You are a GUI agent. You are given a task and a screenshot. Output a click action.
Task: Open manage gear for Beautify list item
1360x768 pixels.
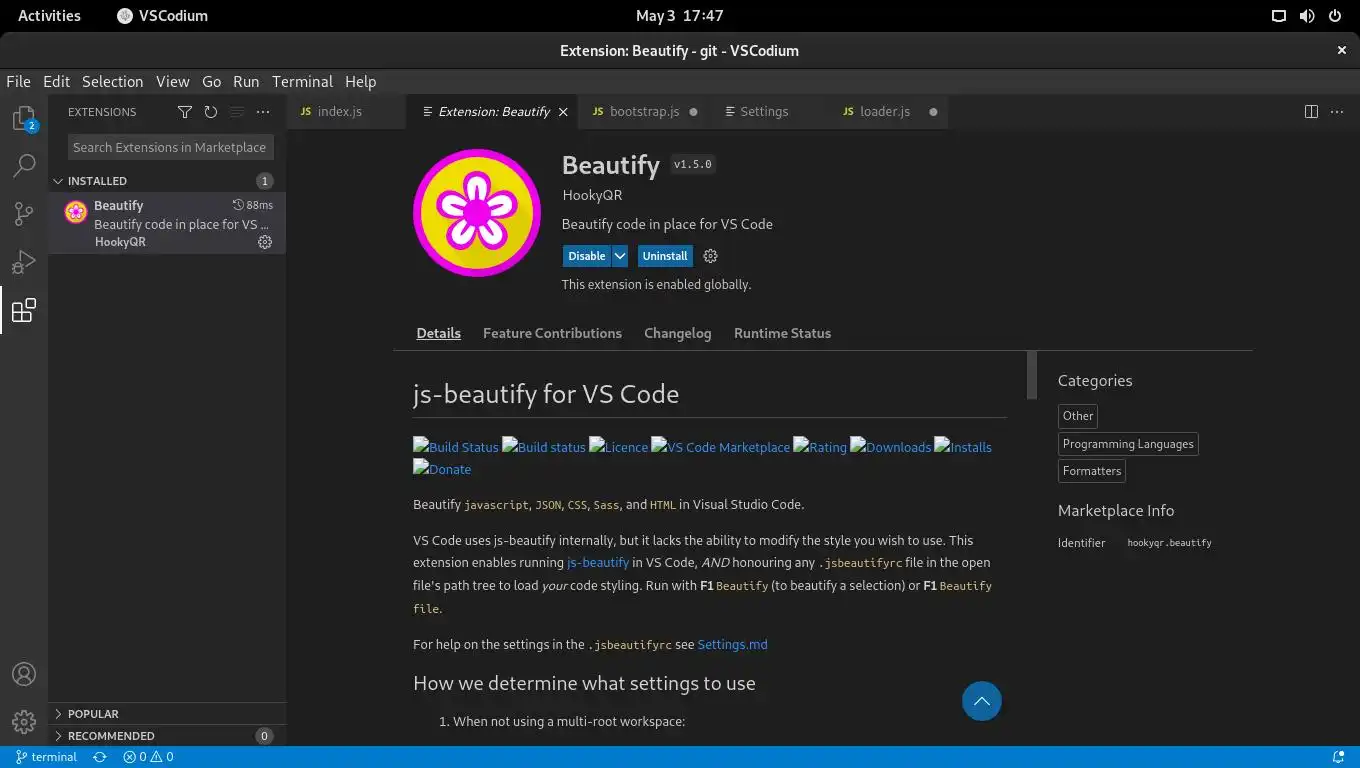(265, 242)
